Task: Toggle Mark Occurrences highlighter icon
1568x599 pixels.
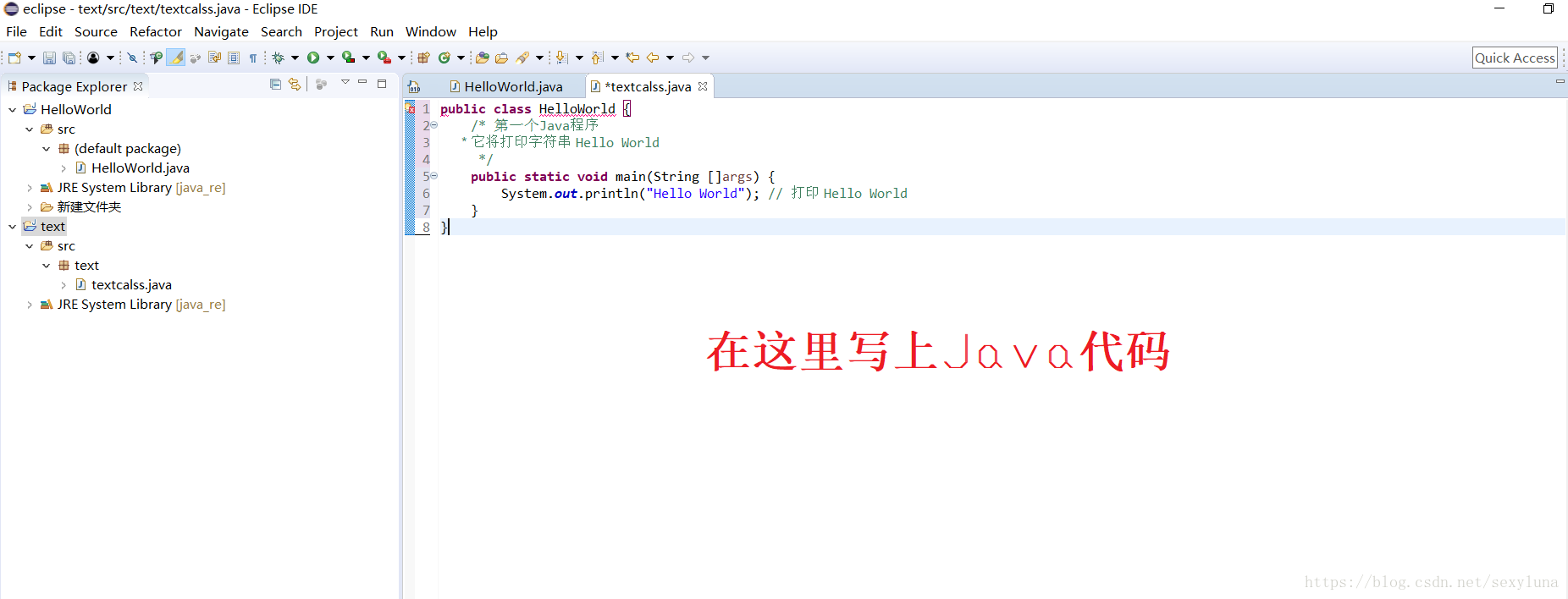Action: (175, 58)
